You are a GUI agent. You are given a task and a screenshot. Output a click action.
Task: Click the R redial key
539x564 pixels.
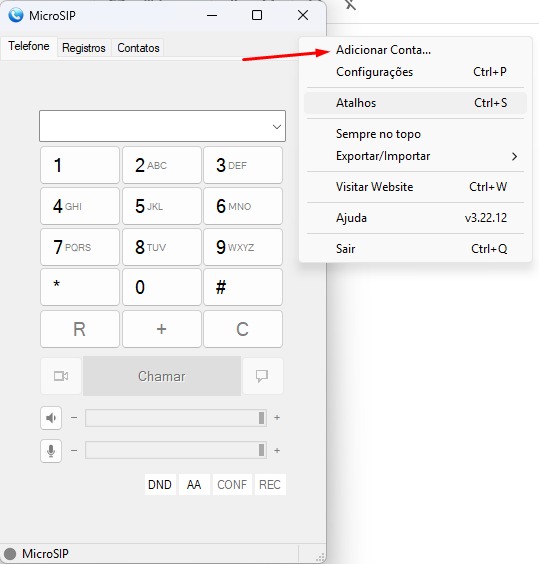80,329
